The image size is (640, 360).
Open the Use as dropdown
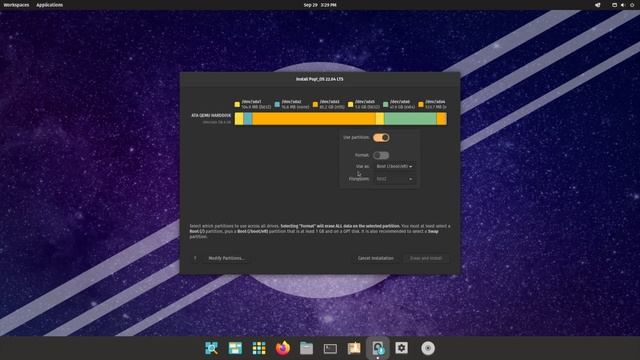coord(394,167)
